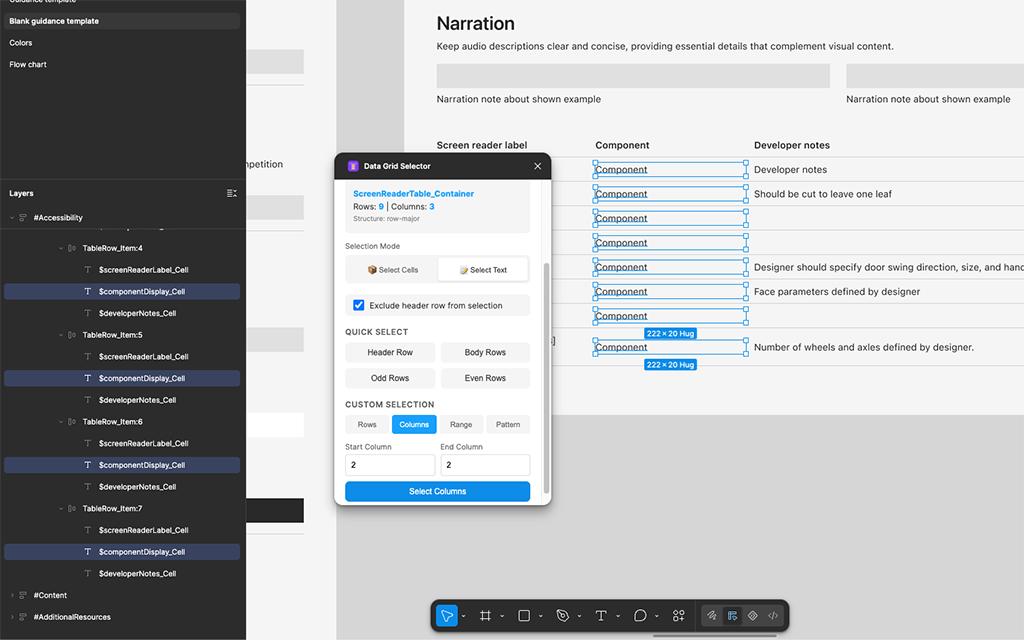Select the Move tool in the bottom toolbar
This screenshot has width=1024, height=640.
[447, 616]
